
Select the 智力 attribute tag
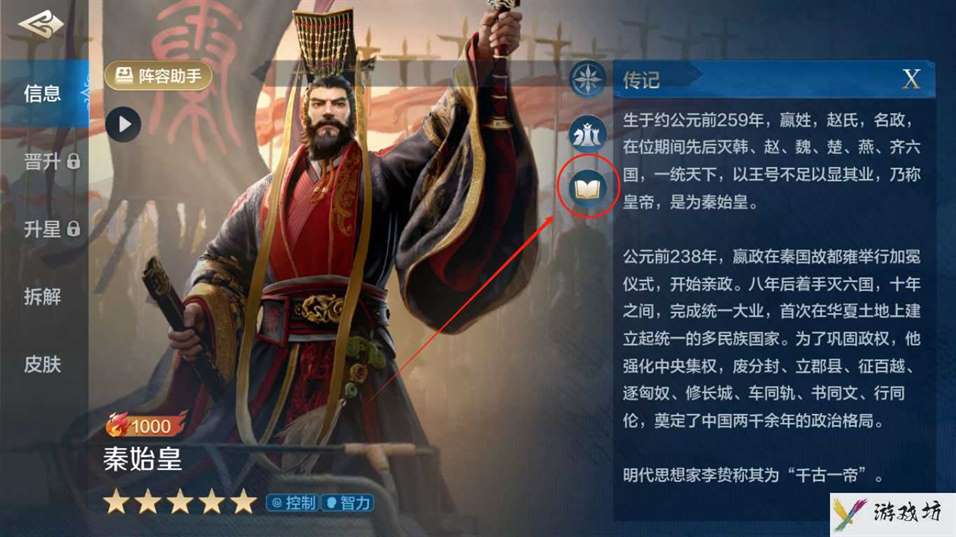tap(348, 503)
